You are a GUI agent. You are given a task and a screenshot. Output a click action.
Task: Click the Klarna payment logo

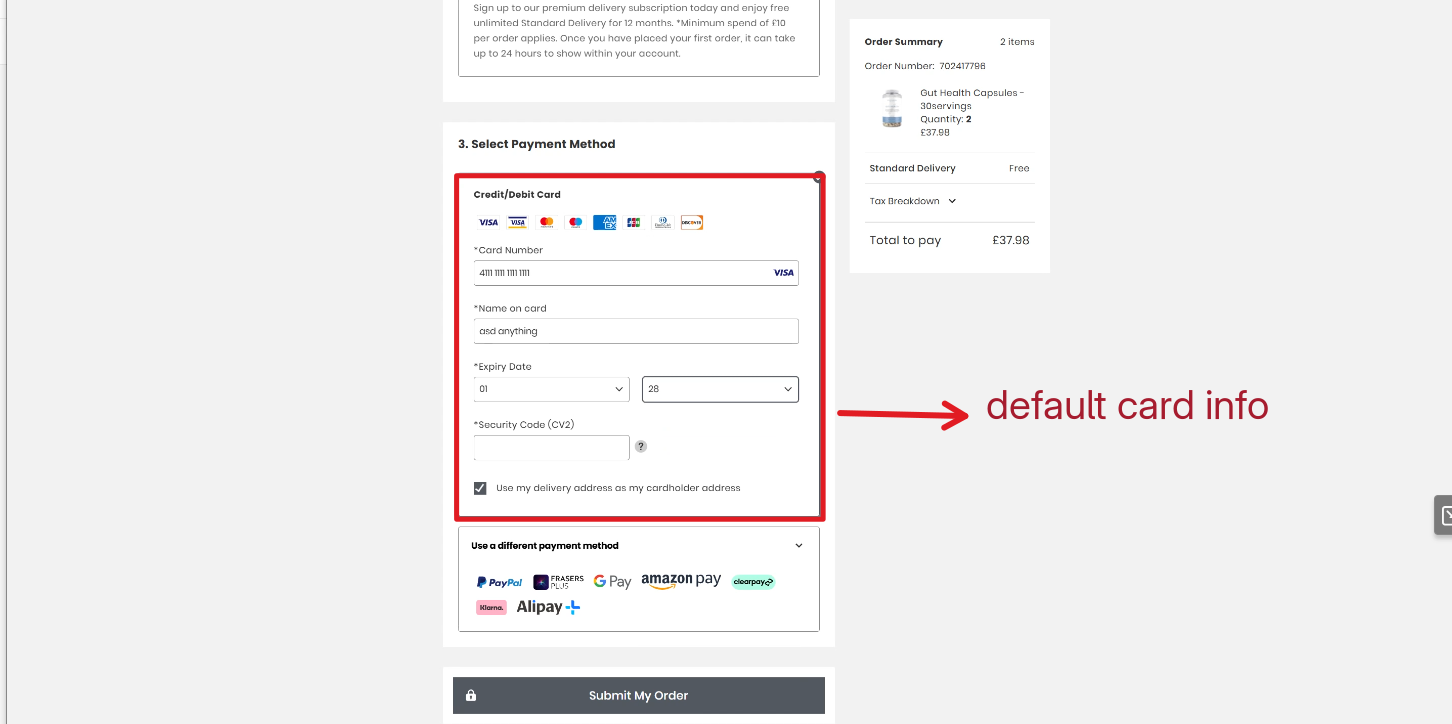coord(491,607)
